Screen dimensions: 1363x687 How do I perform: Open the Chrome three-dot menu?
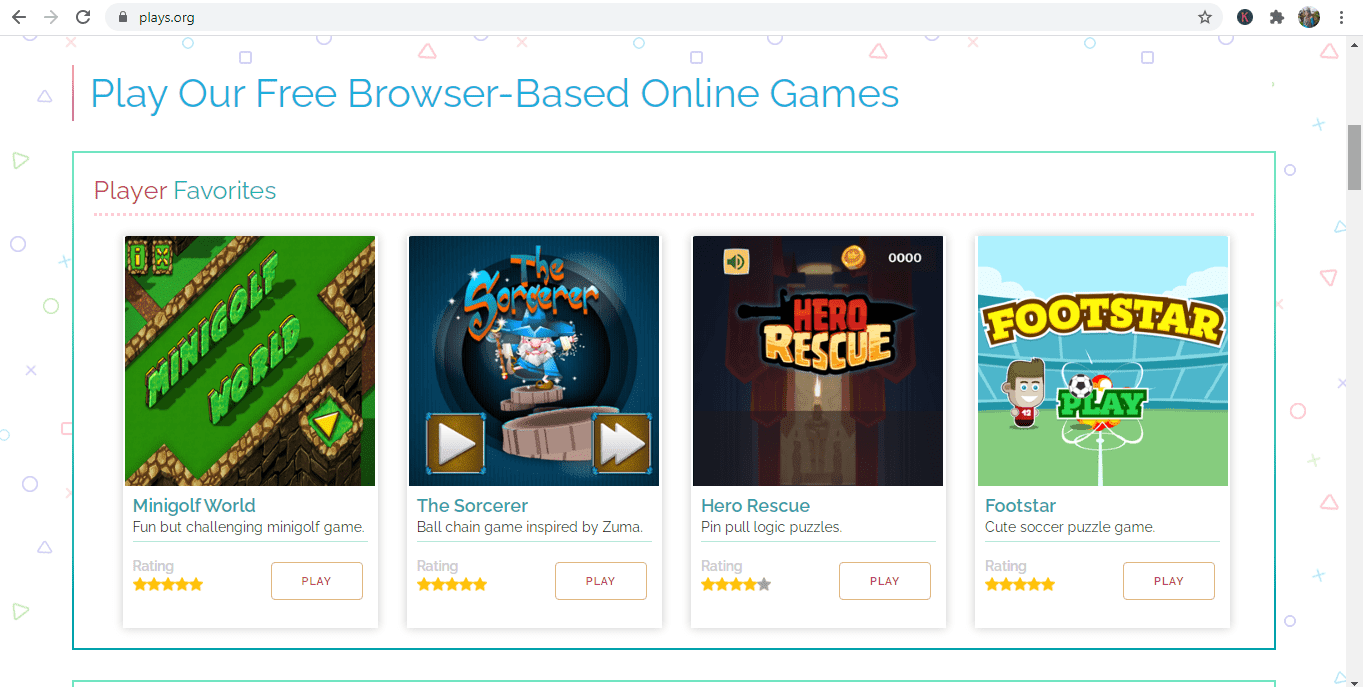click(1341, 17)
